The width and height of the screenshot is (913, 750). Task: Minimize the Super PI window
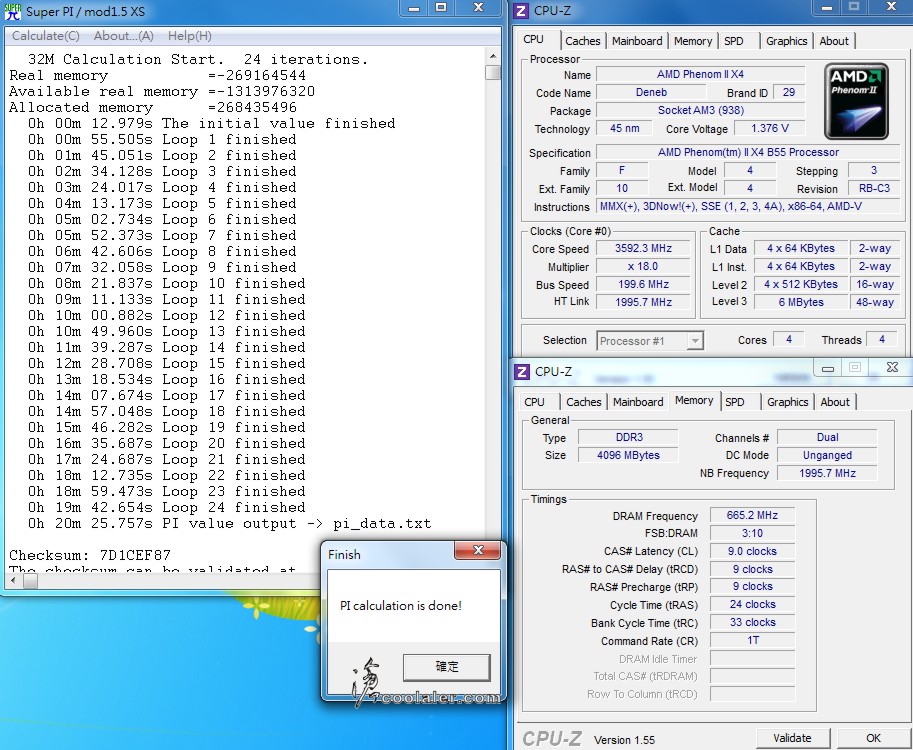click(x=414, y=8)
